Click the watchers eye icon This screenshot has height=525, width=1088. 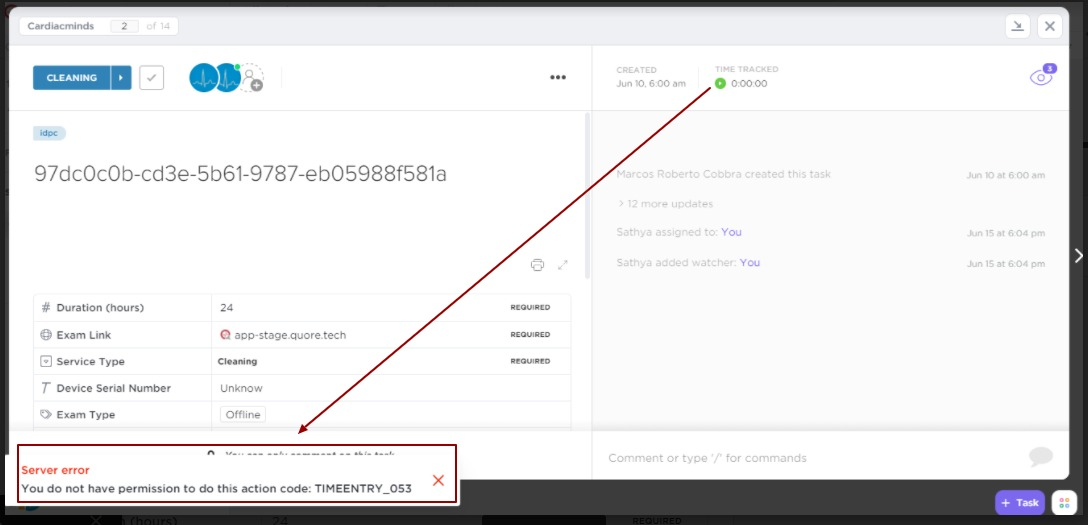[x=1041, y=76]
